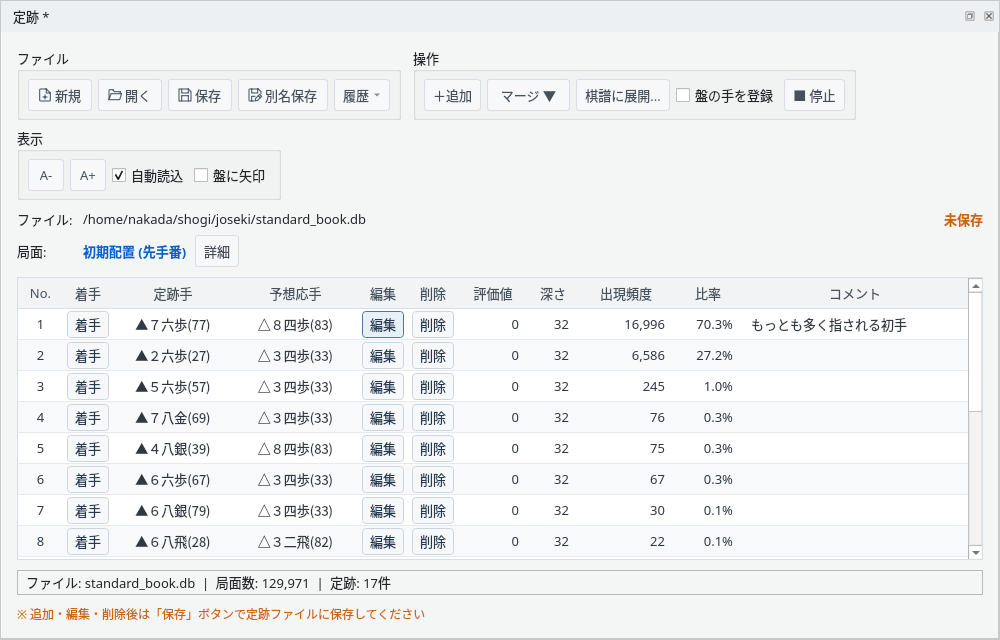1000x640 pixels.
Task: Click the 16,996 frequency cell
Action: click(x=645, y=324)
